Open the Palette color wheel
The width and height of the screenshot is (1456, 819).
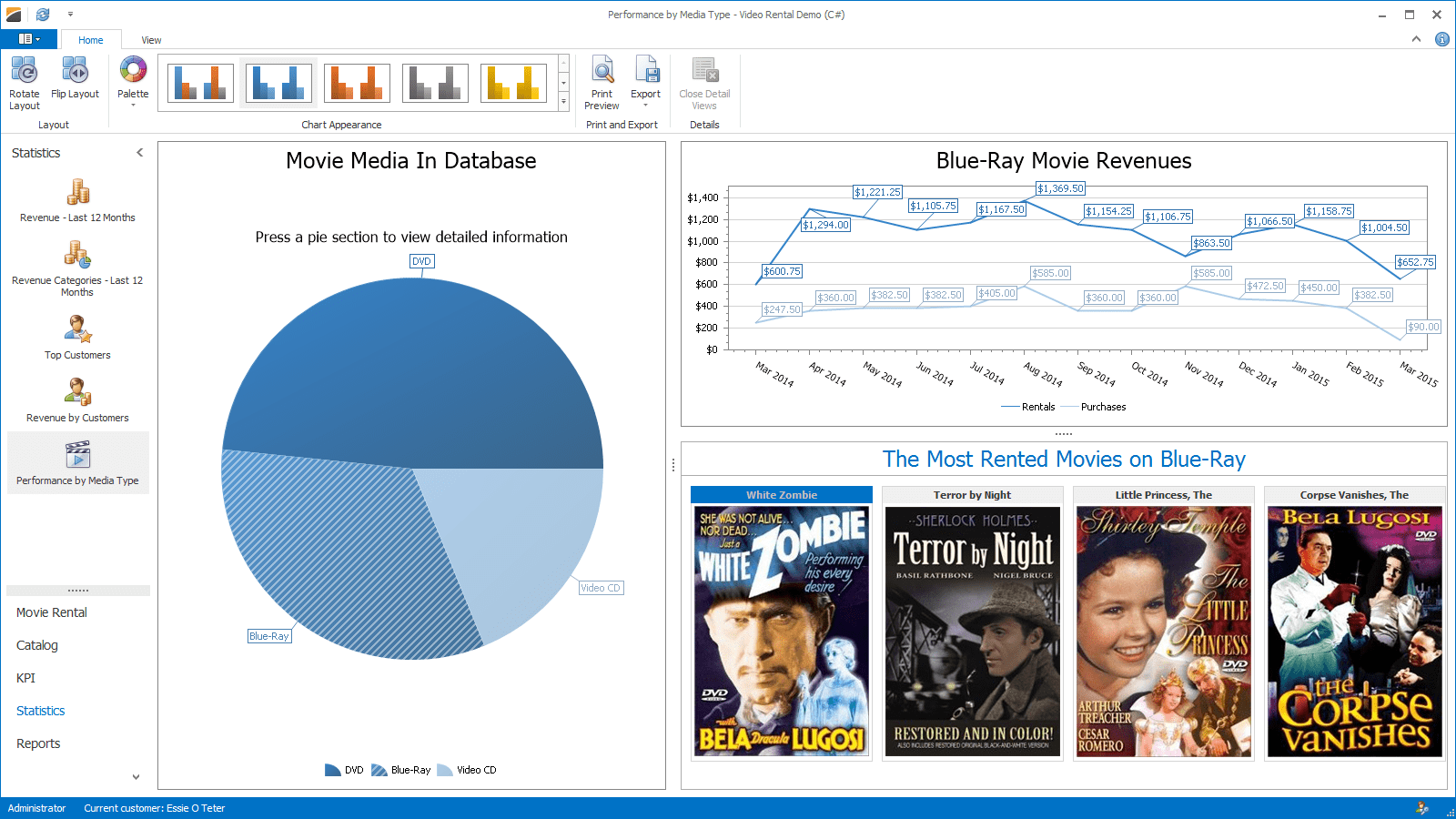tap(133, 70)
